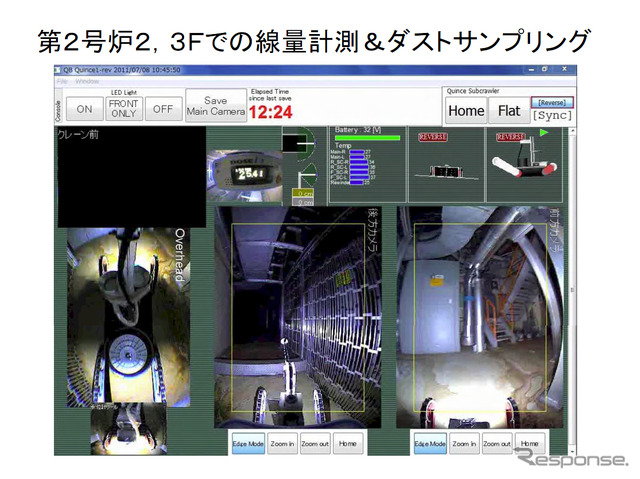Image resolution: width=640 pixels, height=479 pixels.
Task: Click the scrollbar up arrow
Action: pos(572,131)
